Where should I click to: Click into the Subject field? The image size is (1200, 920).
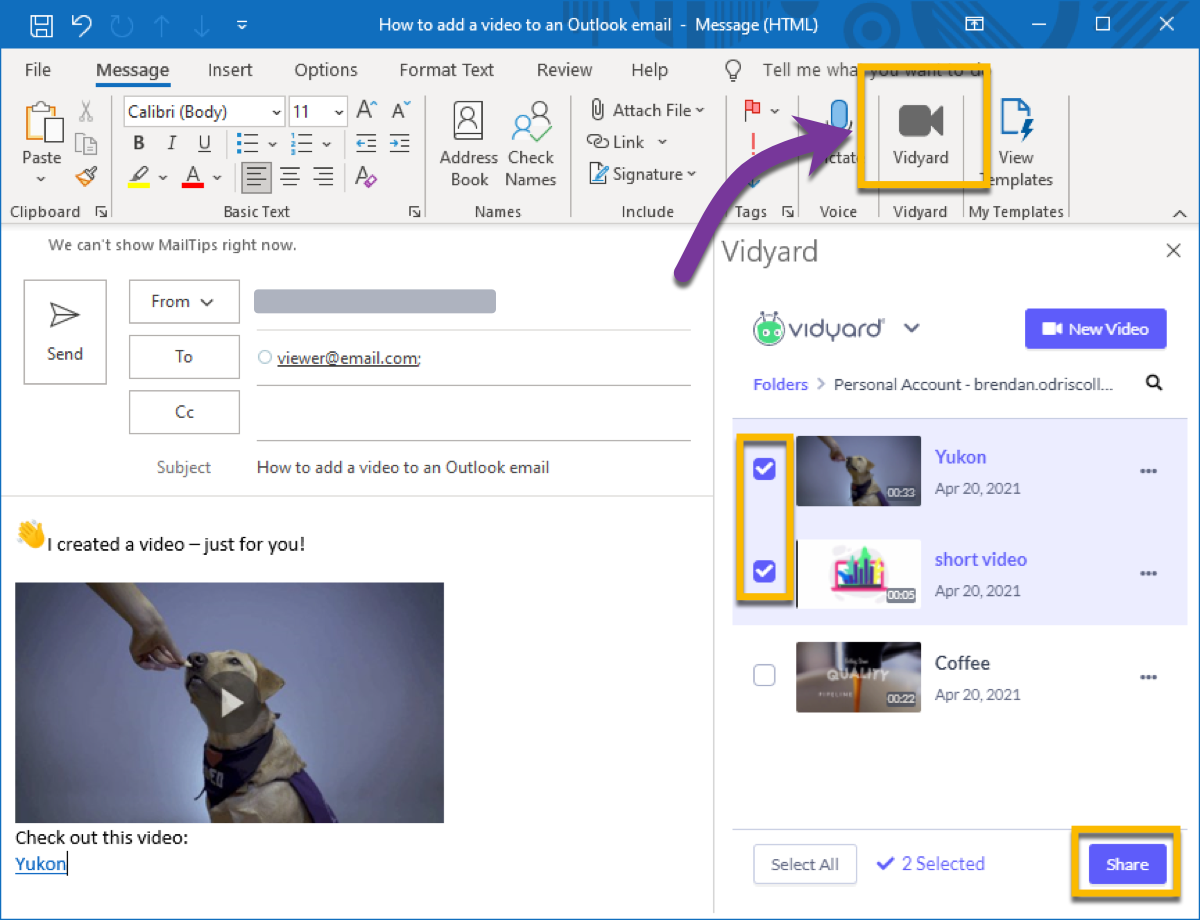473,467
